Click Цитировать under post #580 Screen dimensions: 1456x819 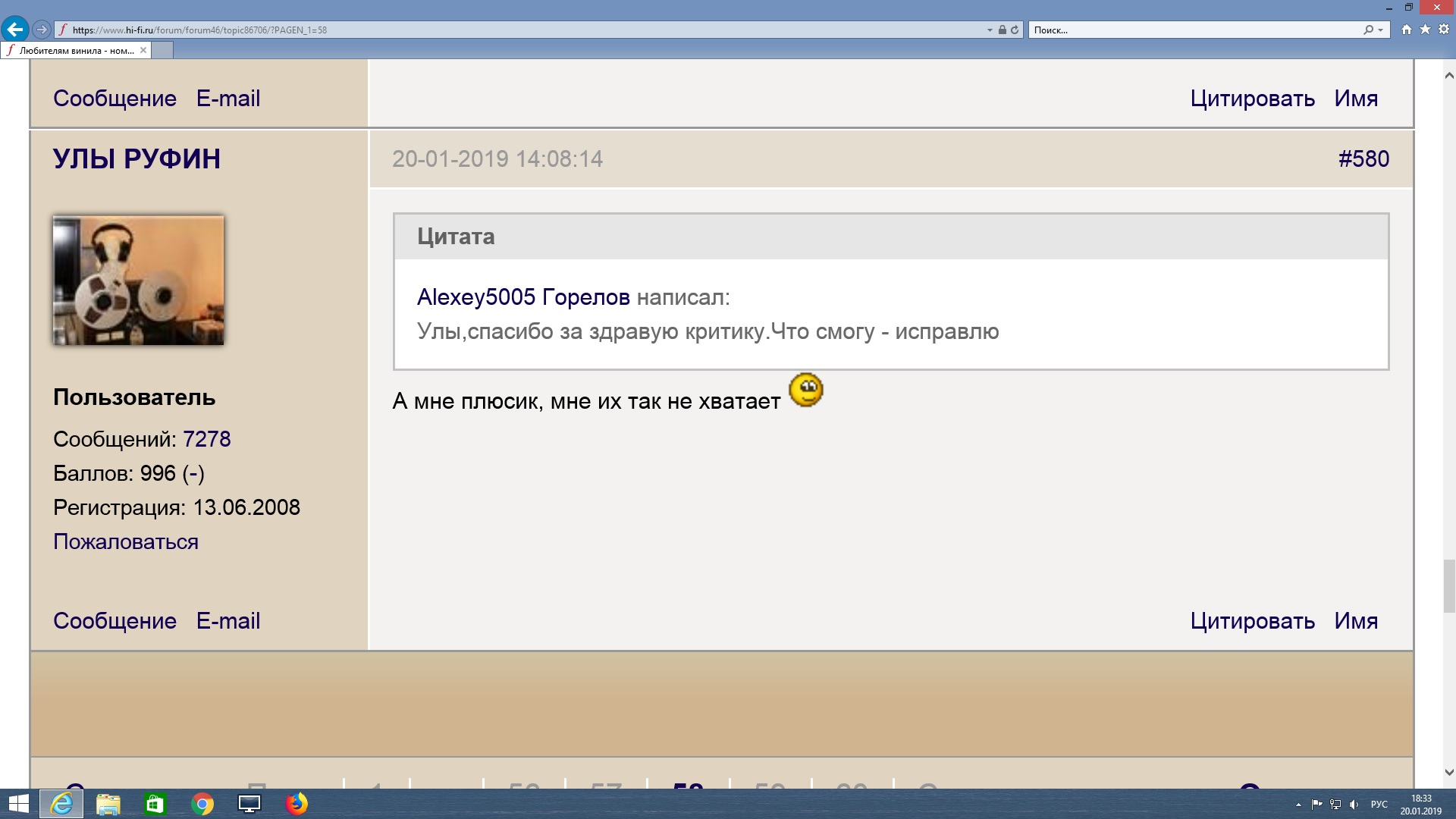click(1252, 620)
